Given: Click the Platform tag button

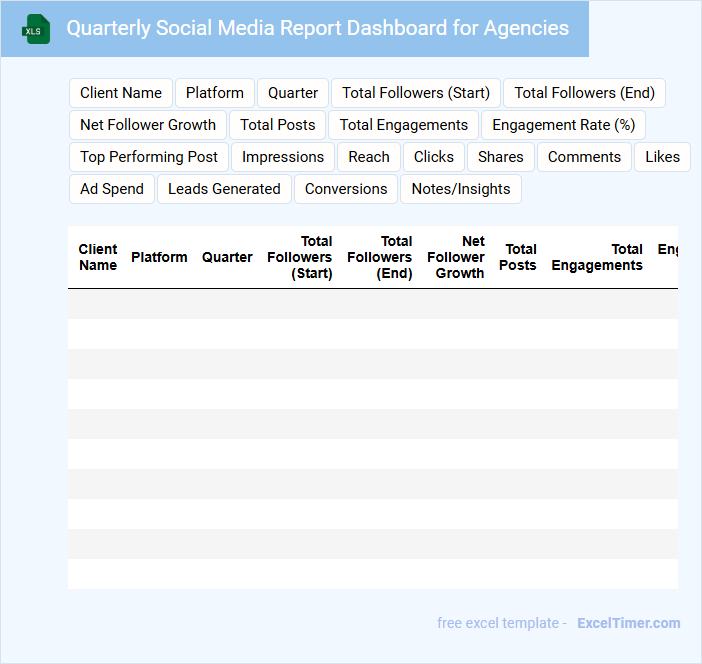Looking at the screenshot, I should [x=215, y=93].
